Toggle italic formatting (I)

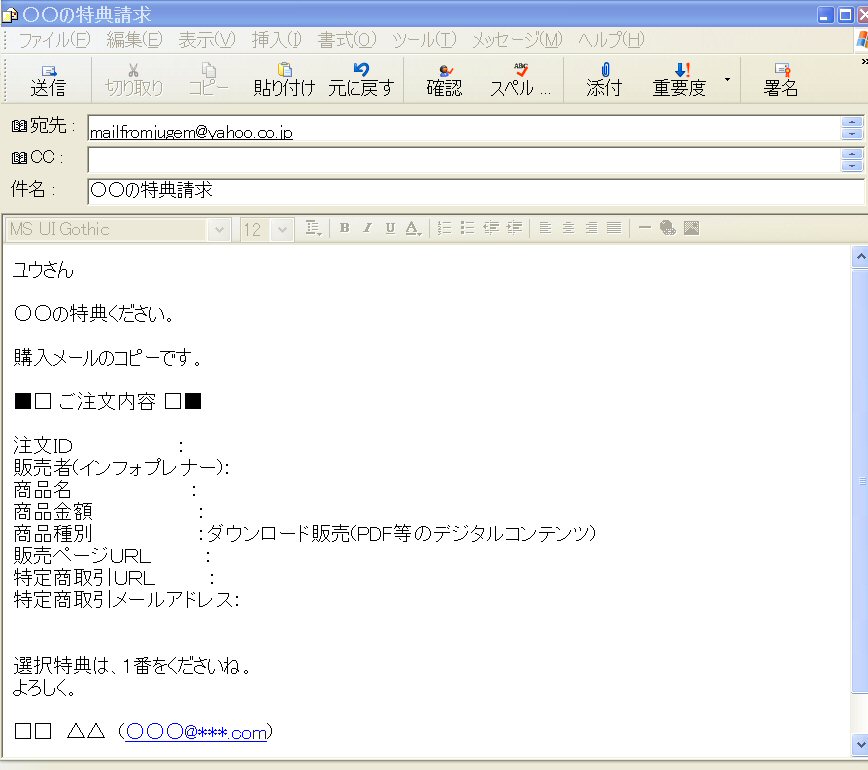368,228
